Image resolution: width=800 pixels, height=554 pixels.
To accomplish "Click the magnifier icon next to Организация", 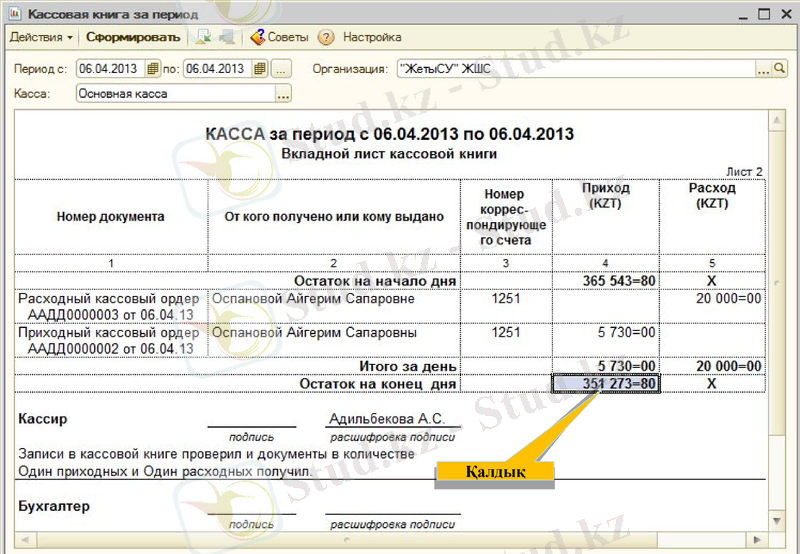I will [x=780, y=69].
